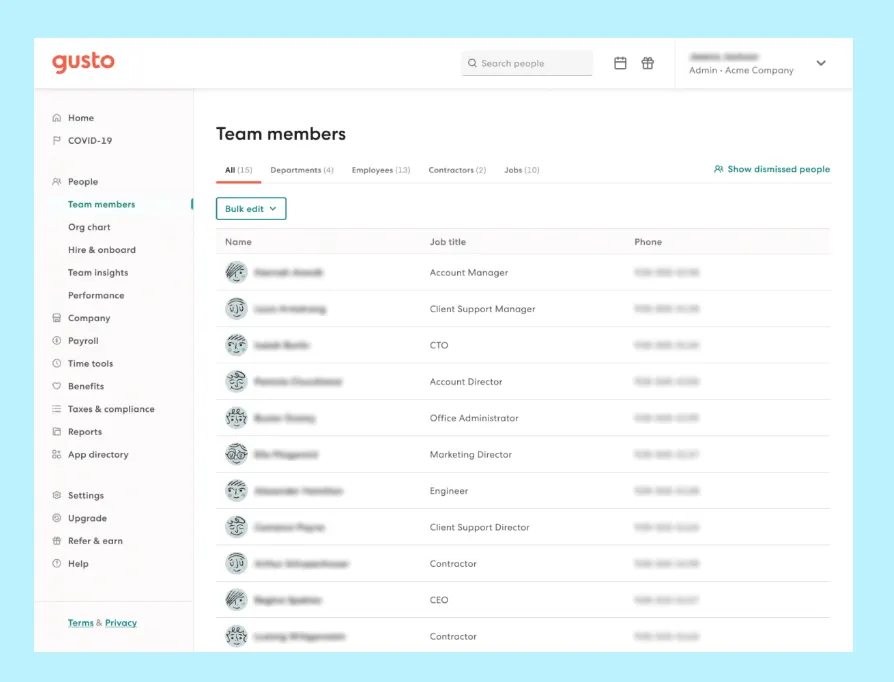Expand the account menu chevron for Acme Company
Image resolution: width=894 pixels, height=682 pixels.
821,62
